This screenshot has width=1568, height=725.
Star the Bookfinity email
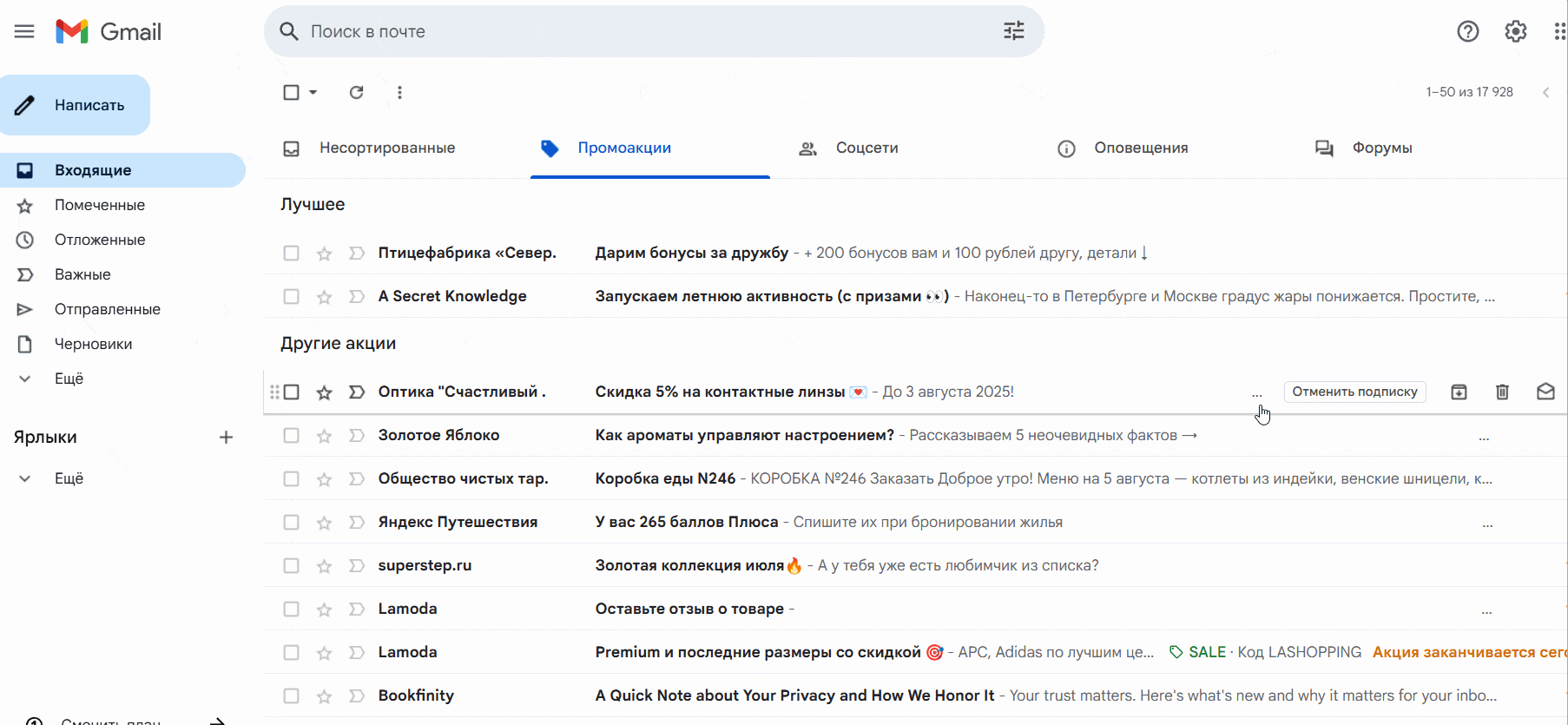coord(324,696)
